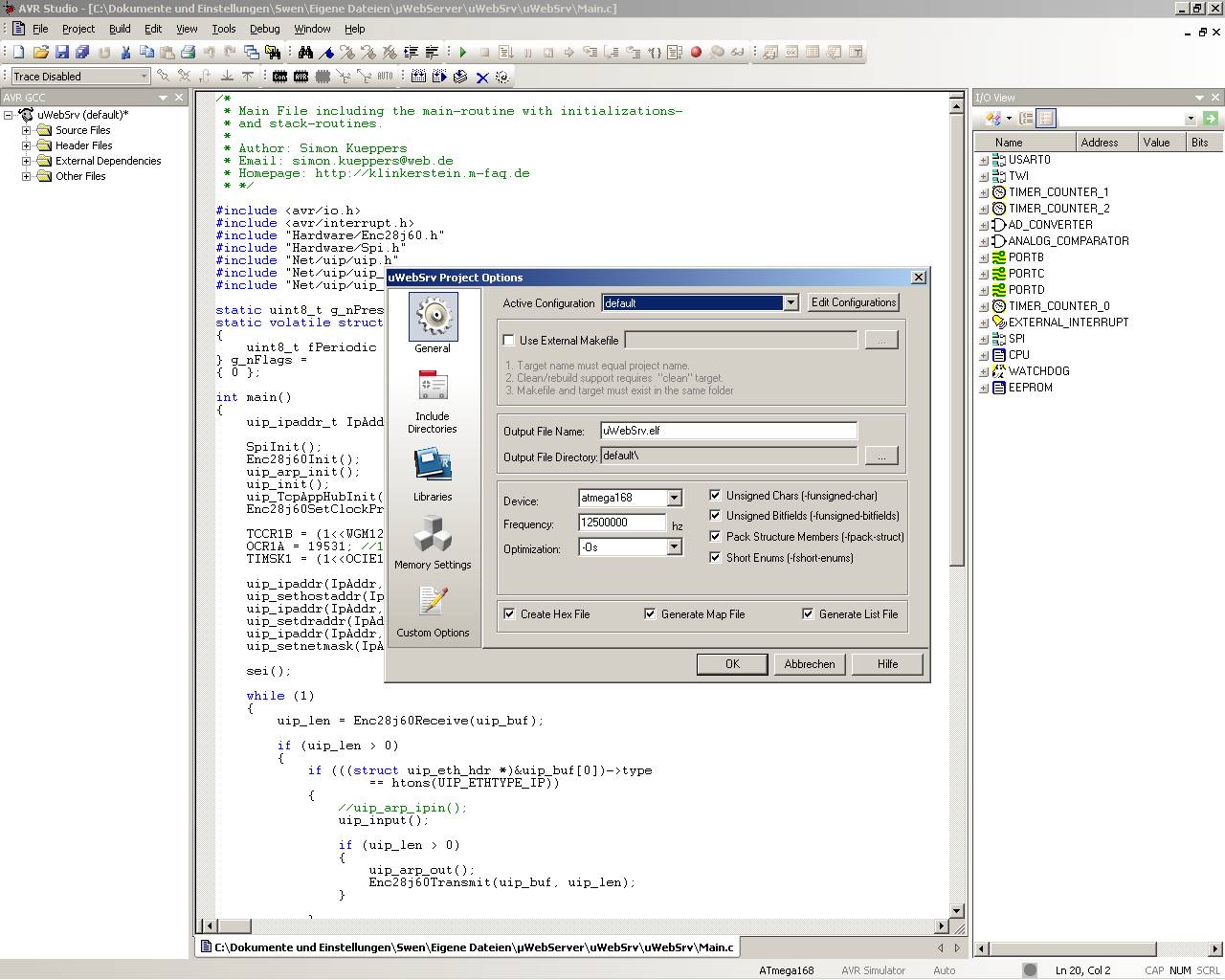
Task: Click the blue X clean build icon
Action: click(482, 78)
